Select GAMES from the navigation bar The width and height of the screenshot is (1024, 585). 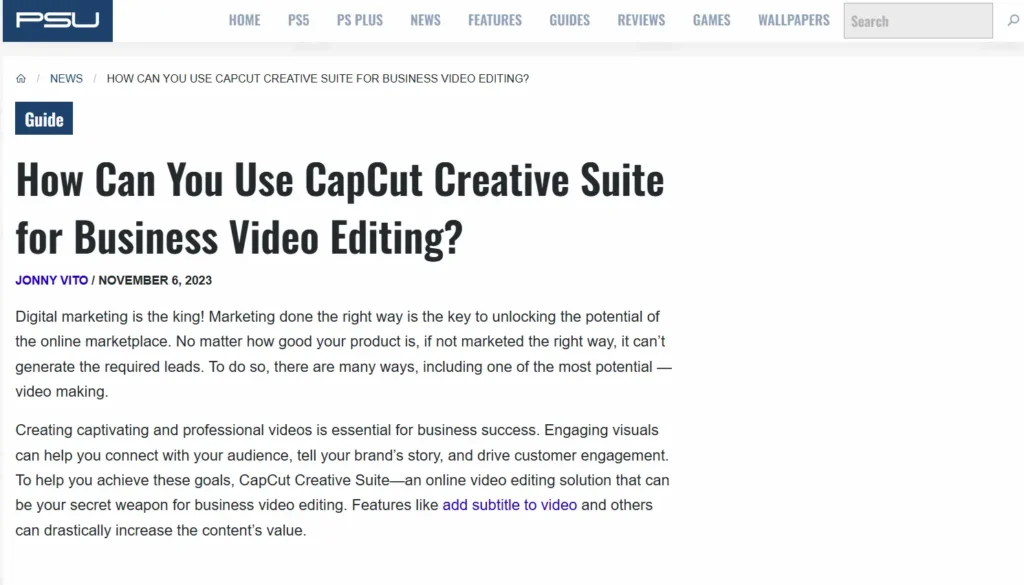(711, 20)
